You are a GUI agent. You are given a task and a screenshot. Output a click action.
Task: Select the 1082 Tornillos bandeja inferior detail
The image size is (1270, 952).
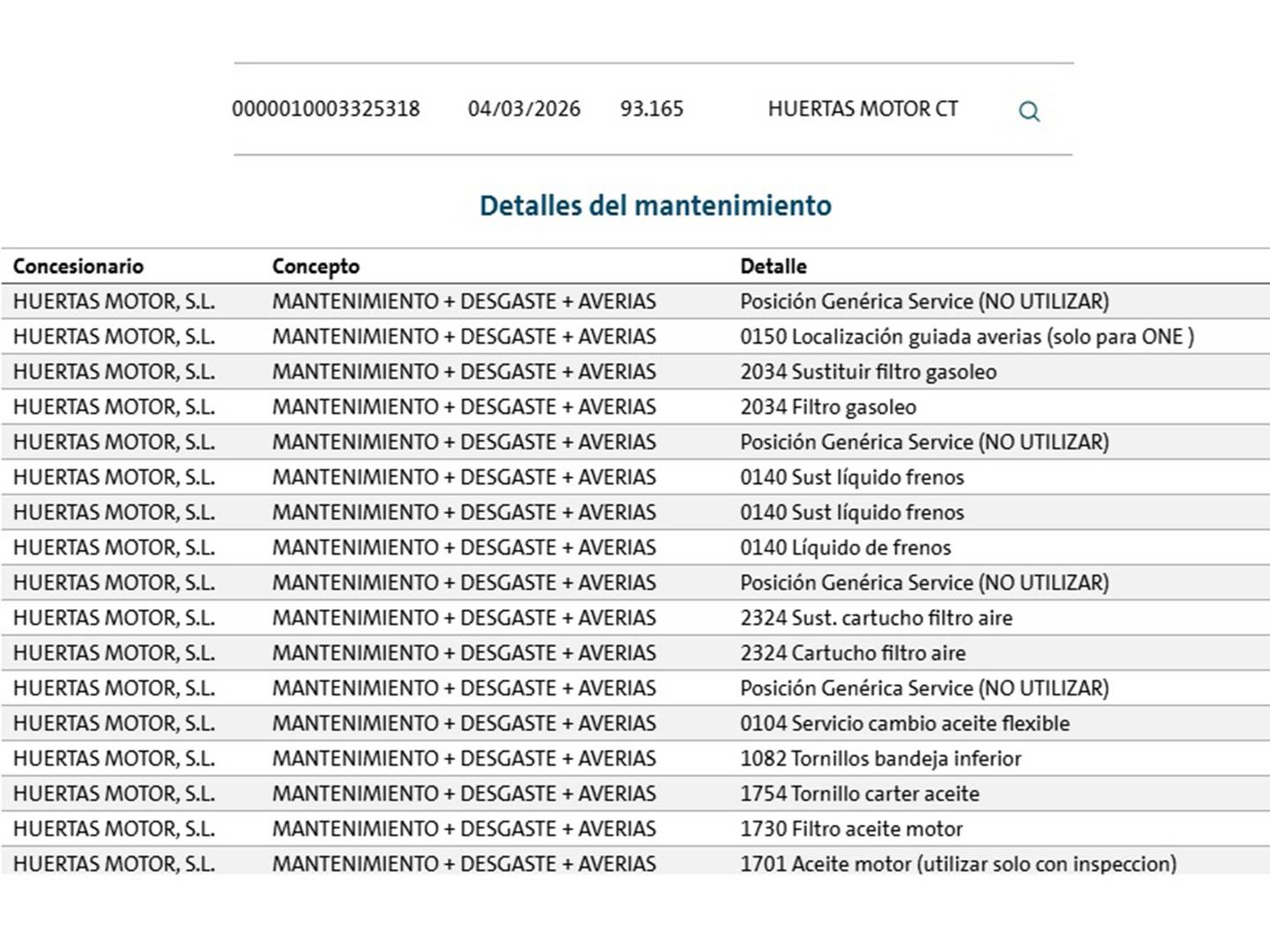[x=881, y=759]
